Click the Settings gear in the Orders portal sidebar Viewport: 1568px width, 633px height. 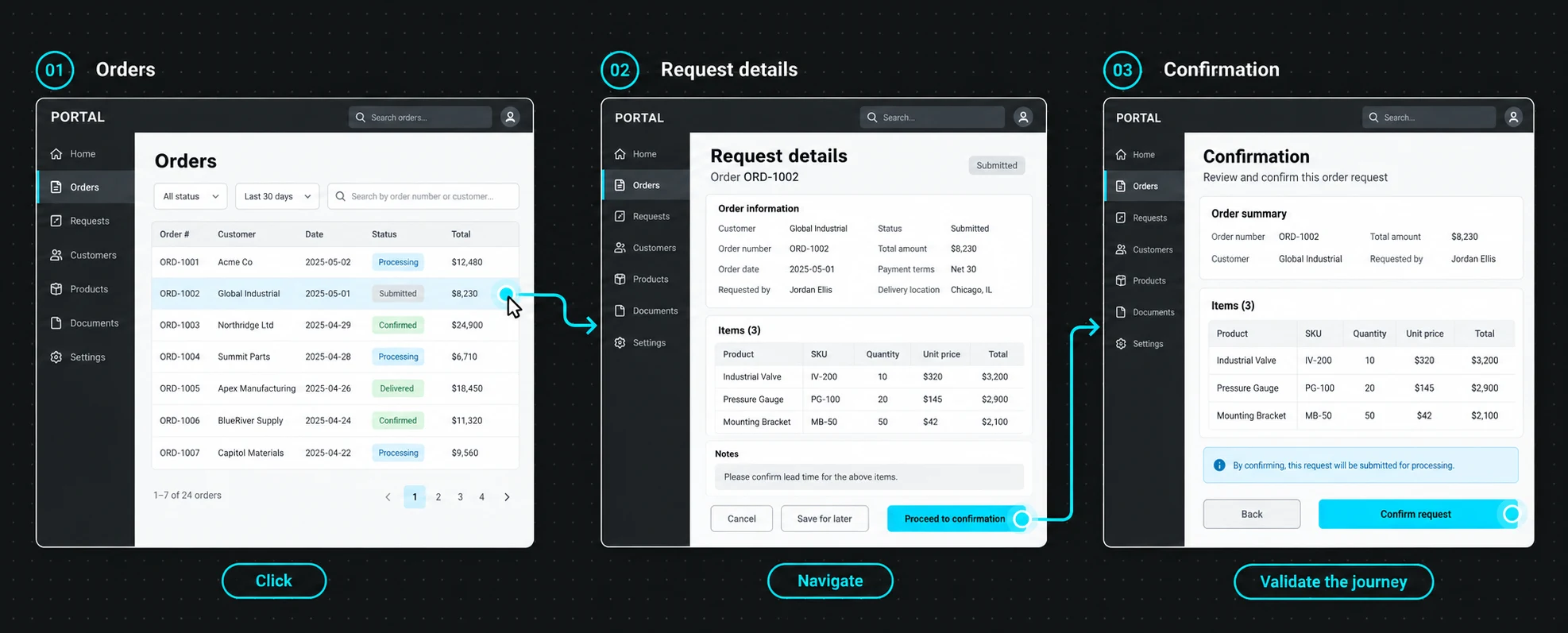pyautogui.click(x=56, y=357)
